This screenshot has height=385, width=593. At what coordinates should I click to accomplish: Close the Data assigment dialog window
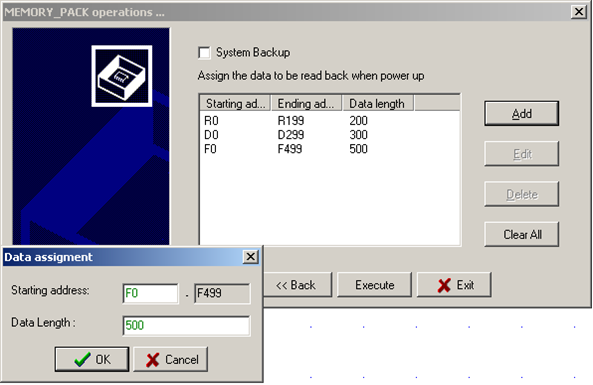pyautogui.click(x=250, y=257)
